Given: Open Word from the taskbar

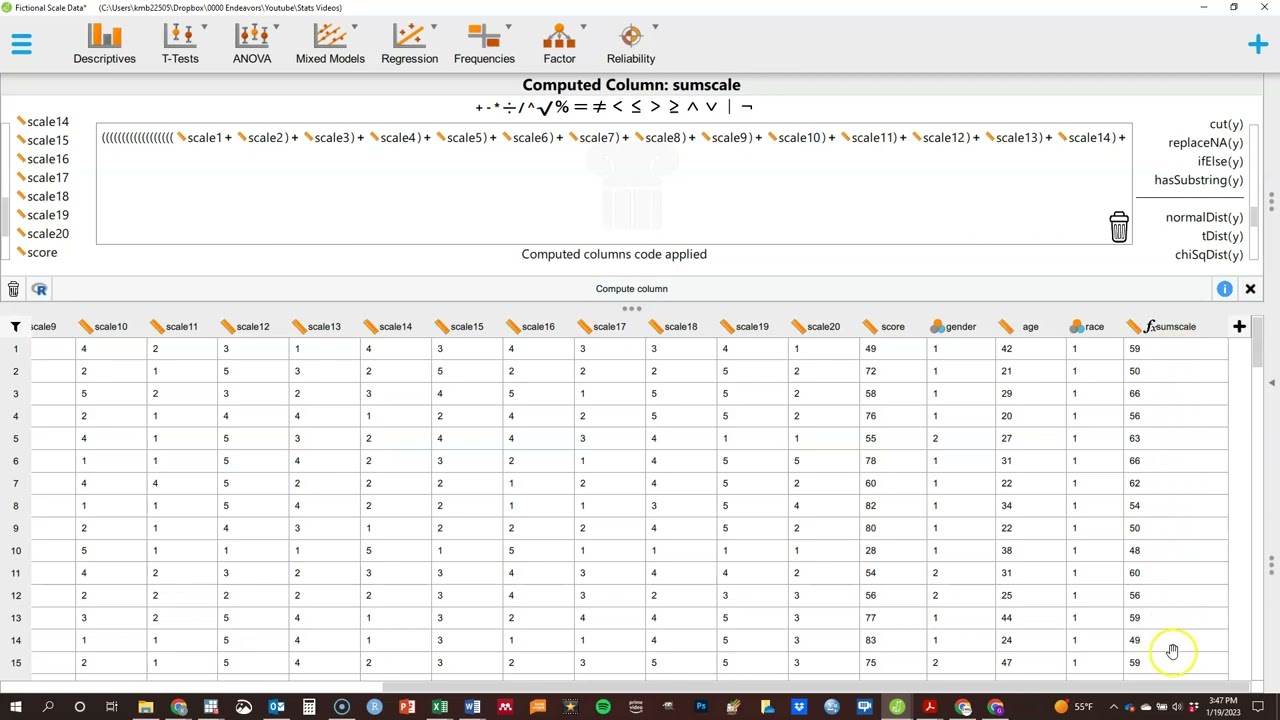Looking at the screenshot, I should coord(472,707).
